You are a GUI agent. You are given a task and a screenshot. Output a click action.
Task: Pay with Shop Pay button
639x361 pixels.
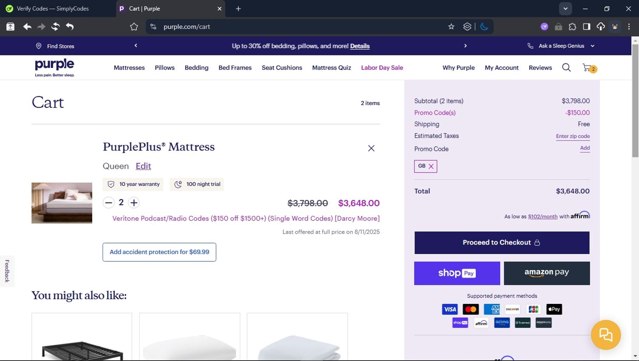(x=457, y=273)
